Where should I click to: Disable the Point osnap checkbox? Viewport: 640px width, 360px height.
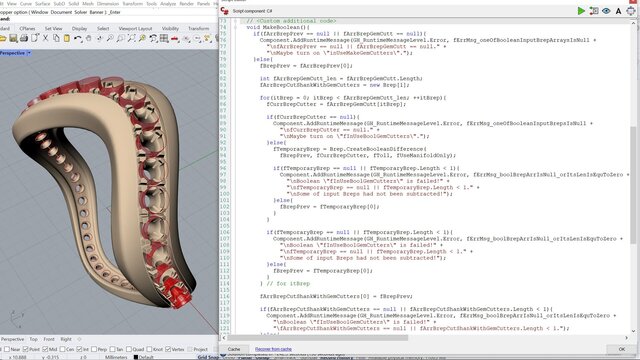[x=25, y=349]
